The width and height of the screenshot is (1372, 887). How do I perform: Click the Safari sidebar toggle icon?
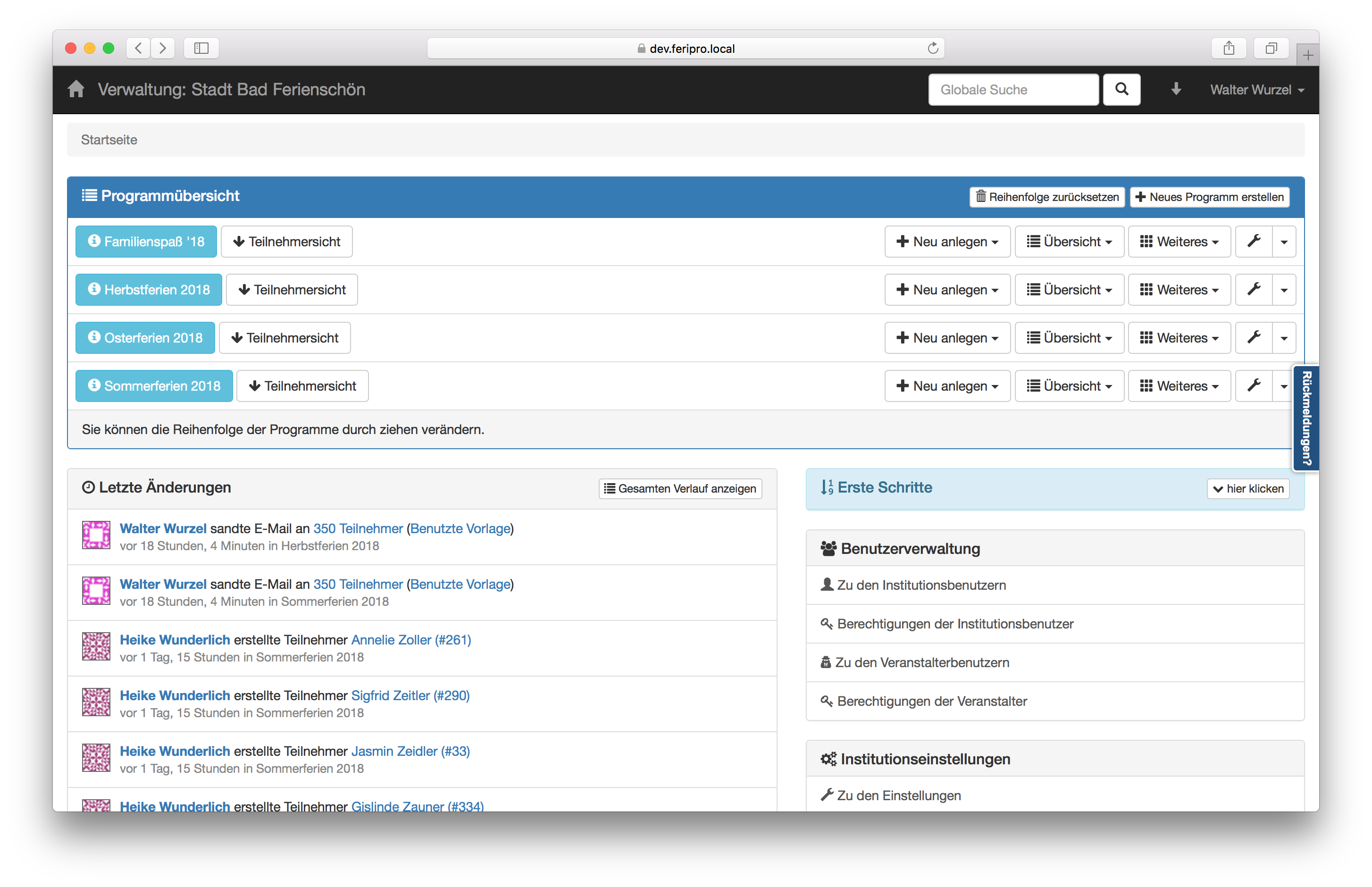tap(201, 49)
